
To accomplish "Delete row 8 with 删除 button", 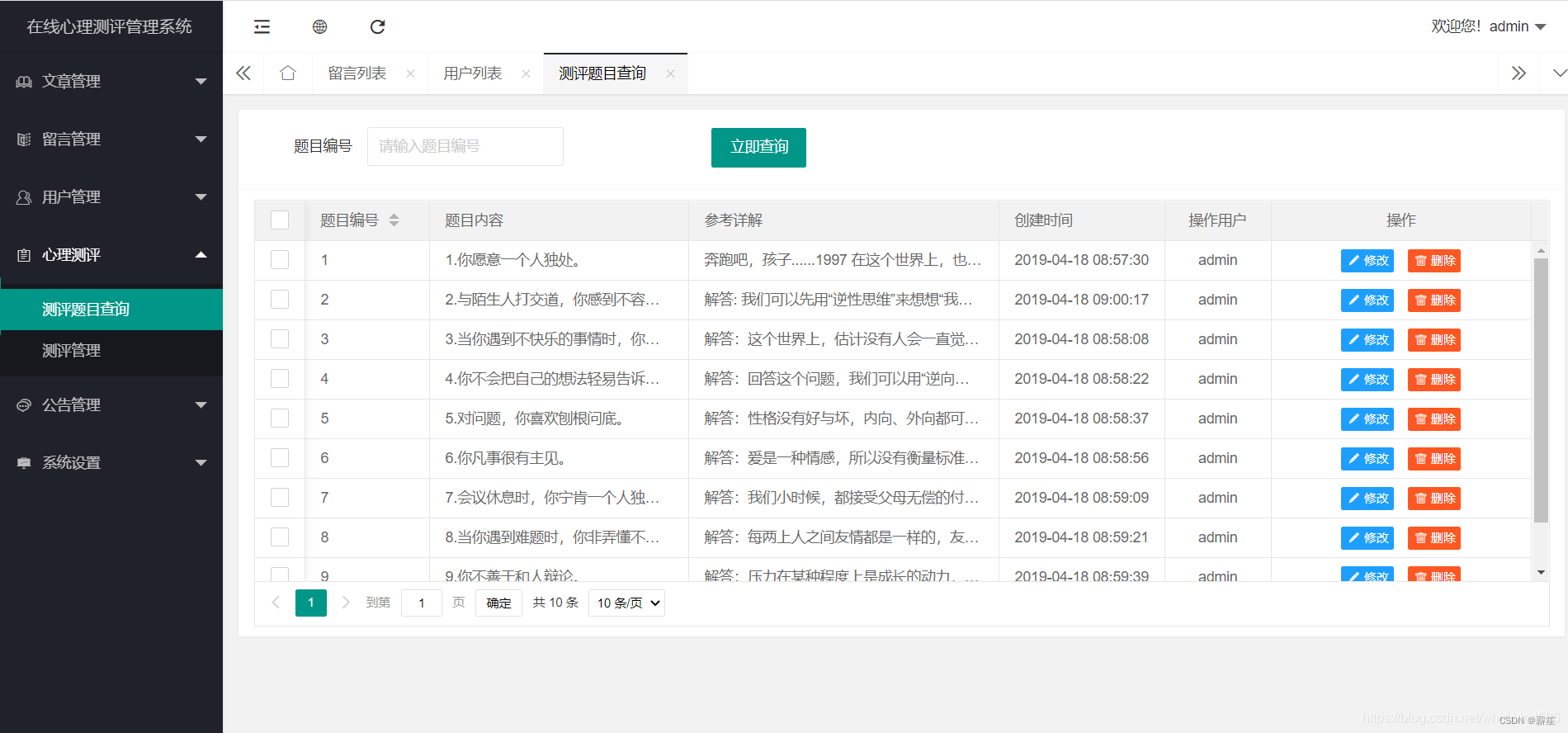I will pos(1433,537).
